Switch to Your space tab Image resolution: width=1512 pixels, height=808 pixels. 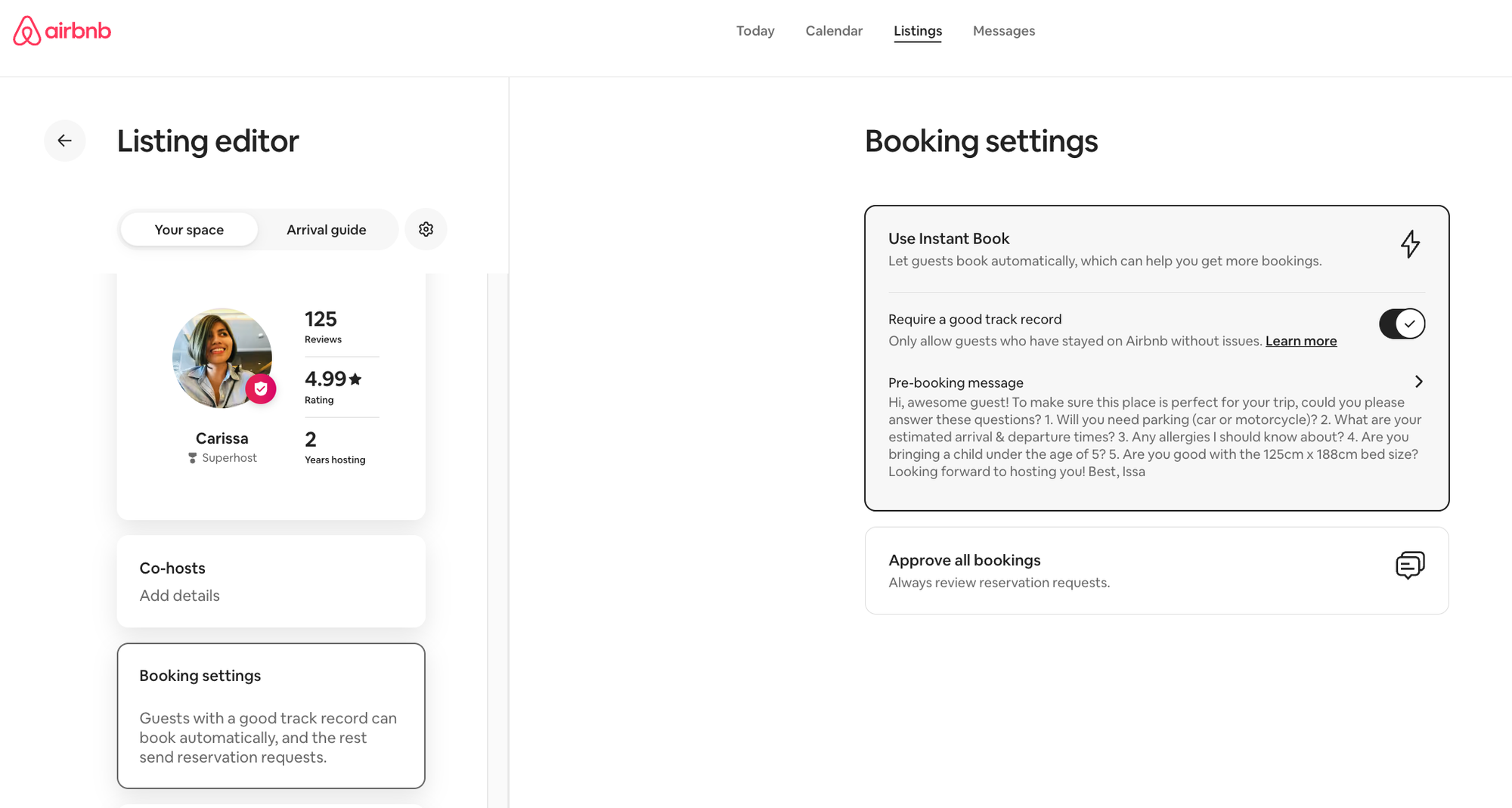[189, 230]
